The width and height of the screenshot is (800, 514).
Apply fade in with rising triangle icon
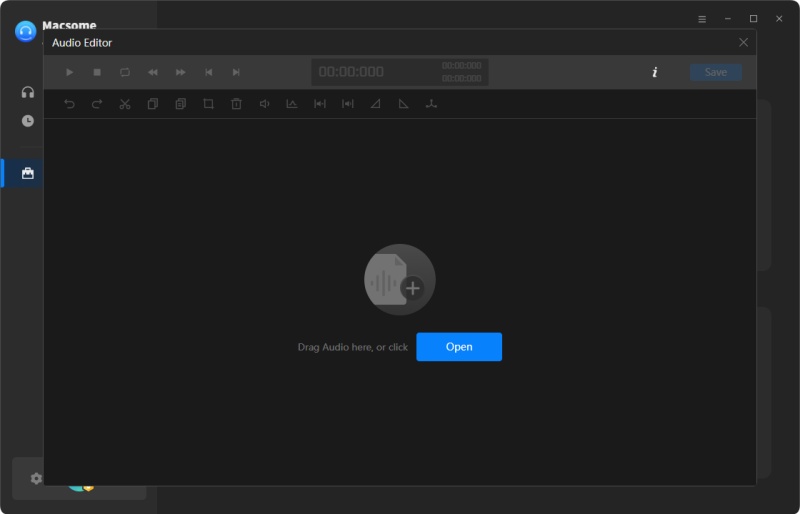click(x=376, y=104)
